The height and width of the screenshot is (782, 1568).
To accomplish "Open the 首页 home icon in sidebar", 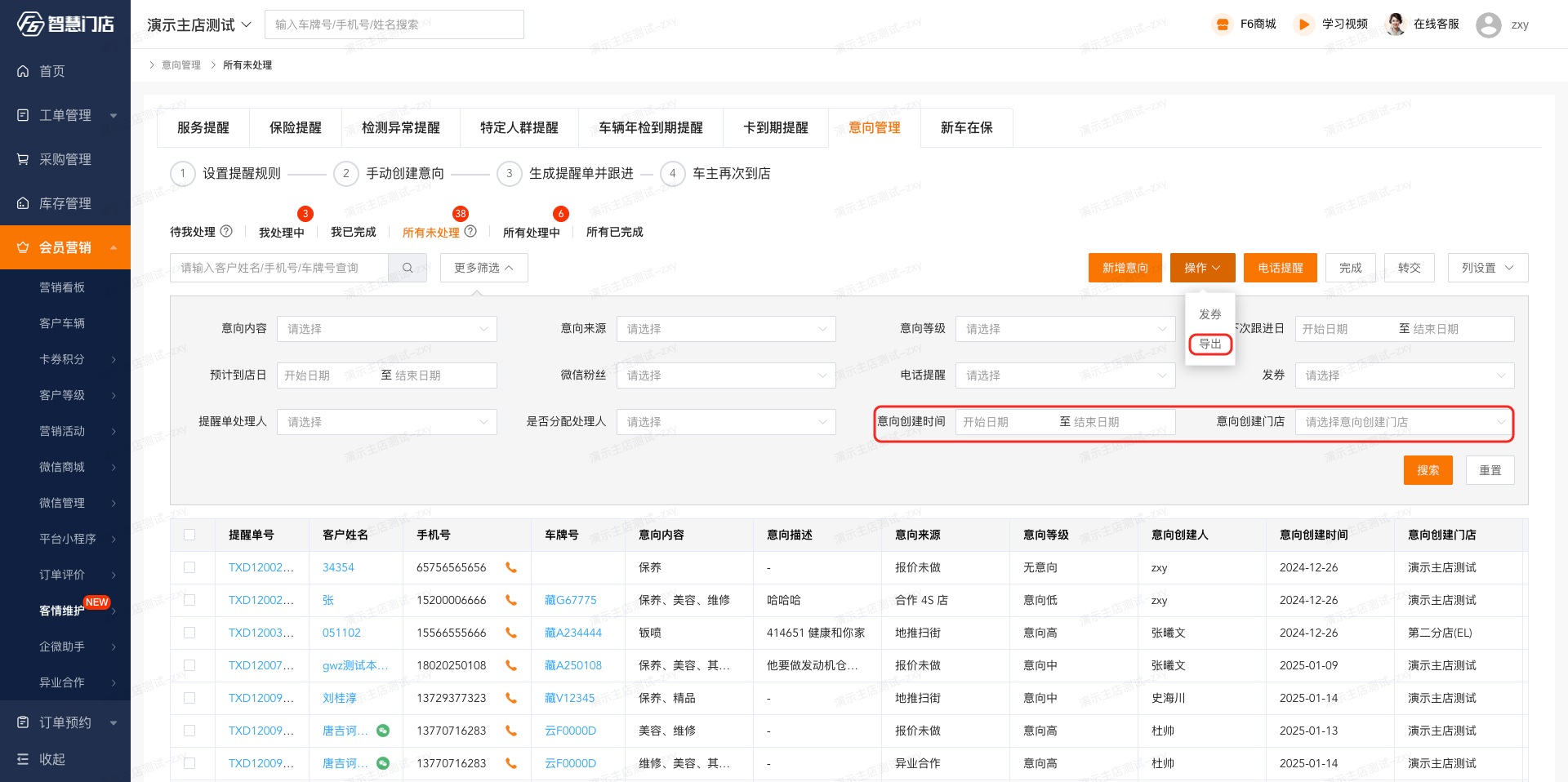I will click(23, 71).
